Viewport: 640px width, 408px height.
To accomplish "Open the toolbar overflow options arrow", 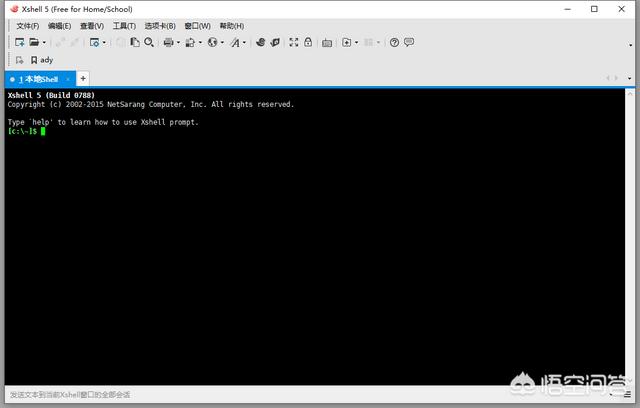I will 630,45.
